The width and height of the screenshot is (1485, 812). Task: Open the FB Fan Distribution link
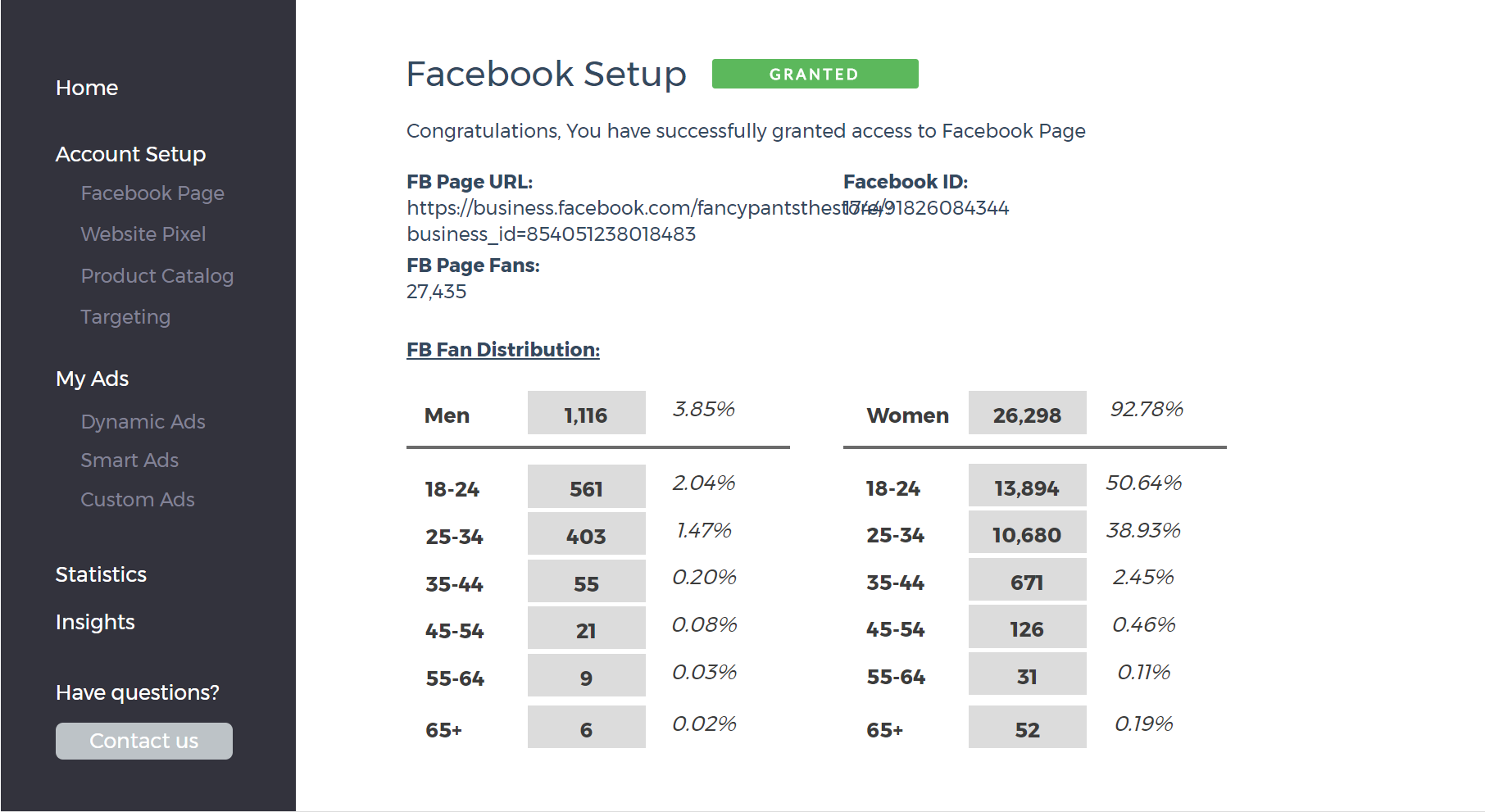coord(503,350)
